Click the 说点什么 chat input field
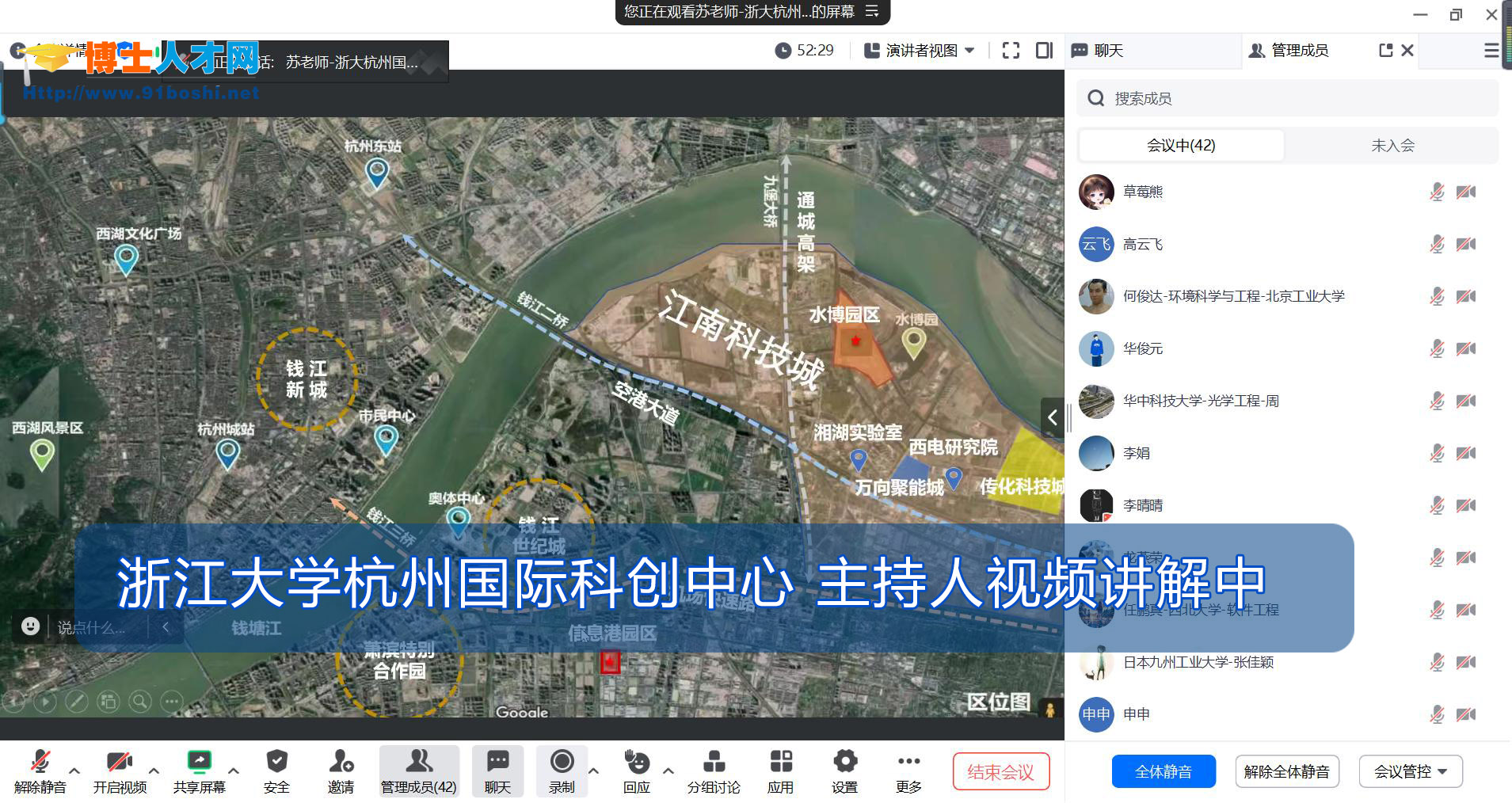 click(x=92, y=627)
